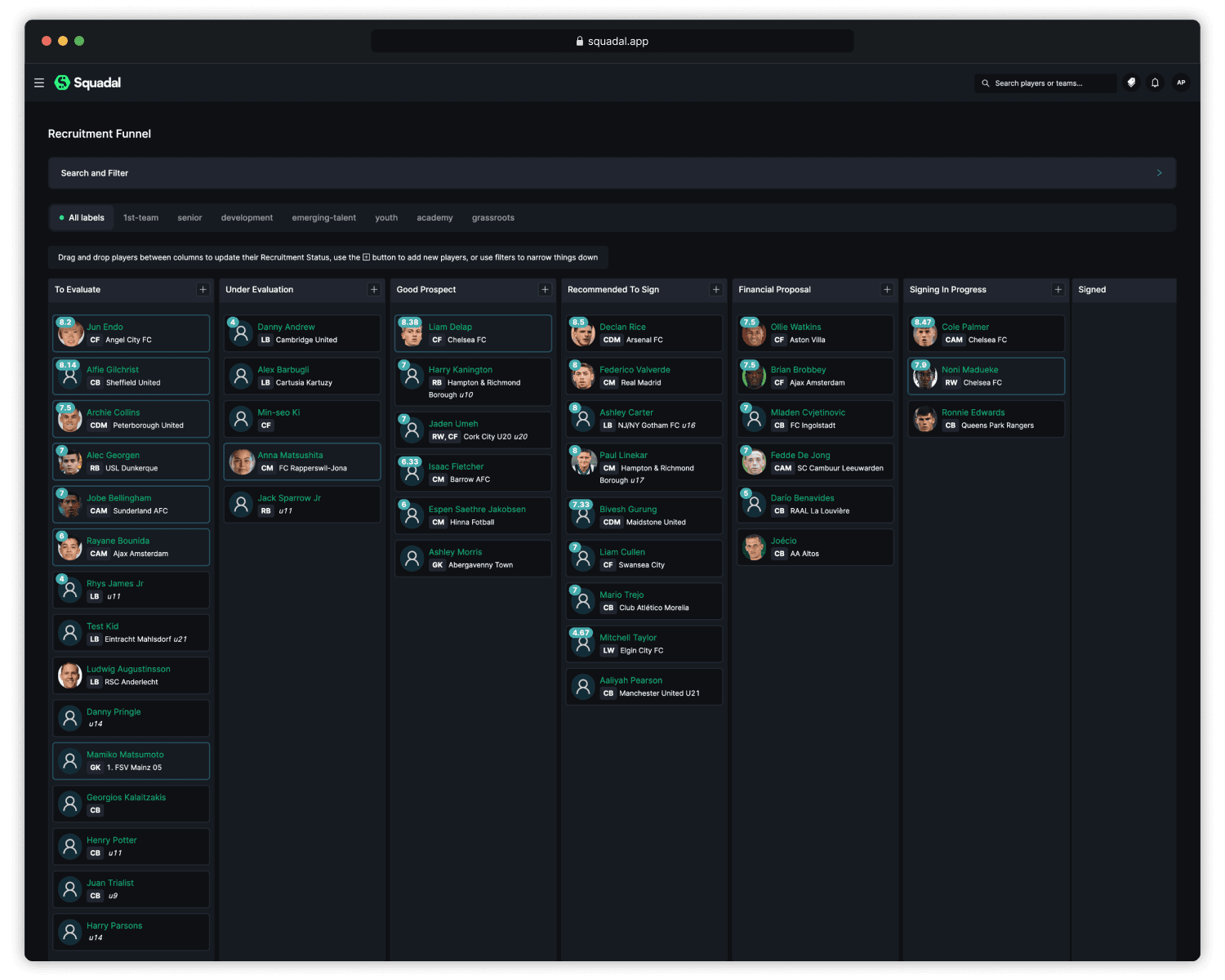This screenshot has height=980, width=1225.
Task: Add player to Under Evaluation column
Action: 374,290
